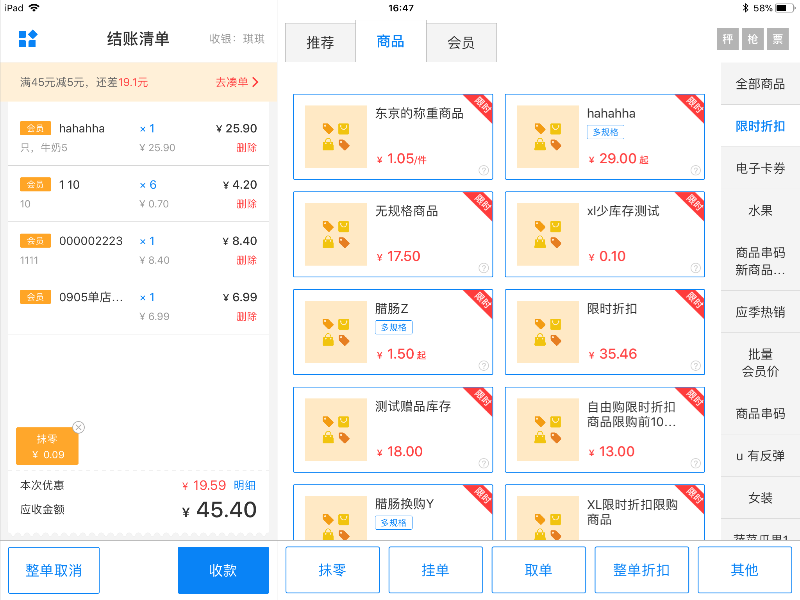Viewport: 800px width, 600px height.
Task: Open the 明细 discount details link
Action: click(244, 485)
